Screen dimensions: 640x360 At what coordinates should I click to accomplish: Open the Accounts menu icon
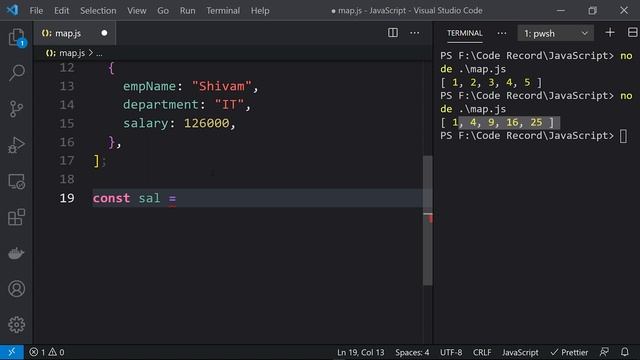click(16, 289)
